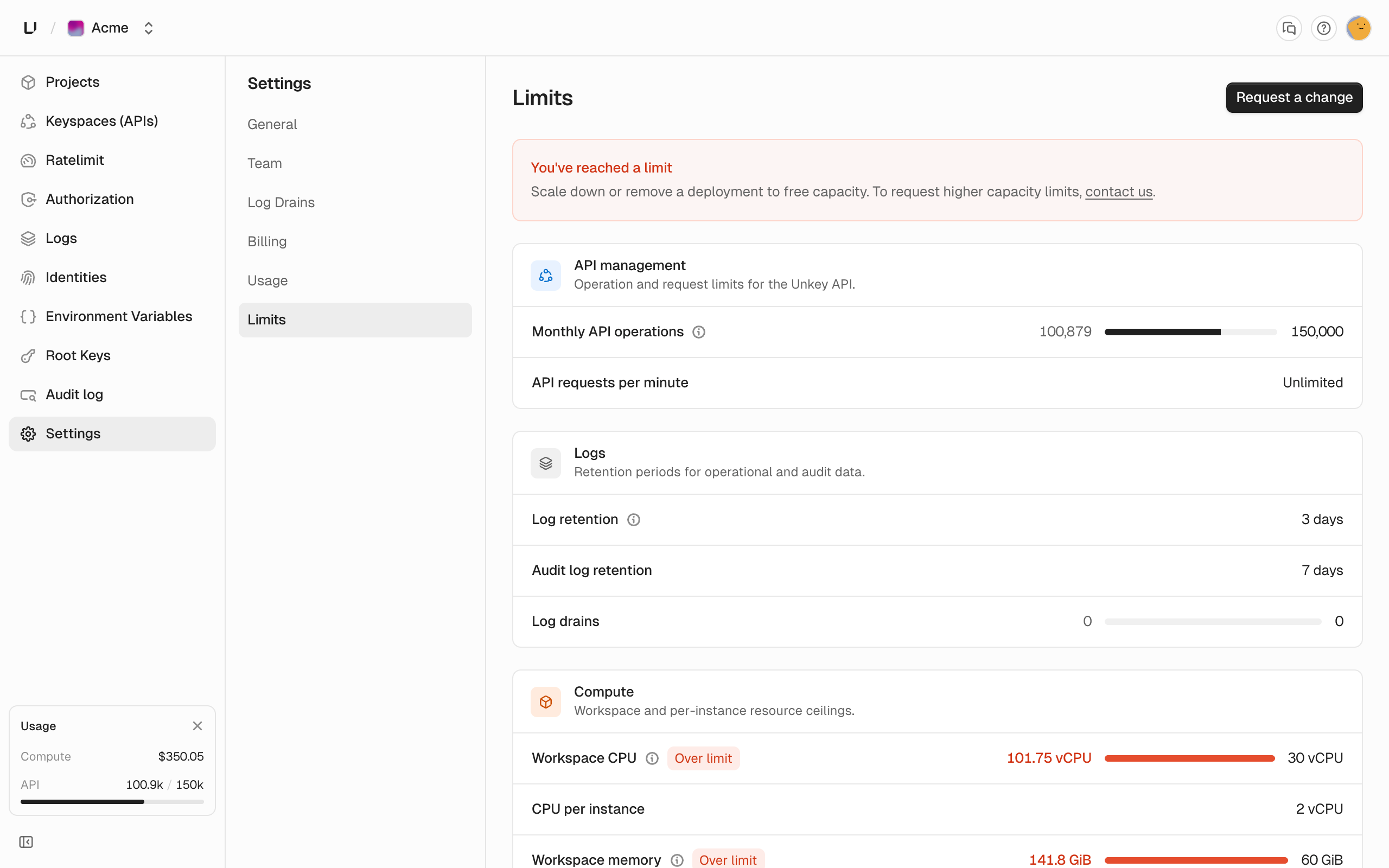The height and width of the screenshot is (868, 1389).
Task: Open the feedback chat icon
Action: 1289,28
